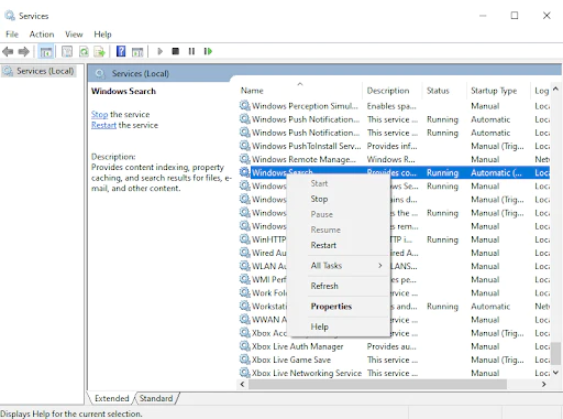This screenshot has height=419, width=563.
Task: Click gear icon of WinHTTP service row
Action: [x=245, y=239]
